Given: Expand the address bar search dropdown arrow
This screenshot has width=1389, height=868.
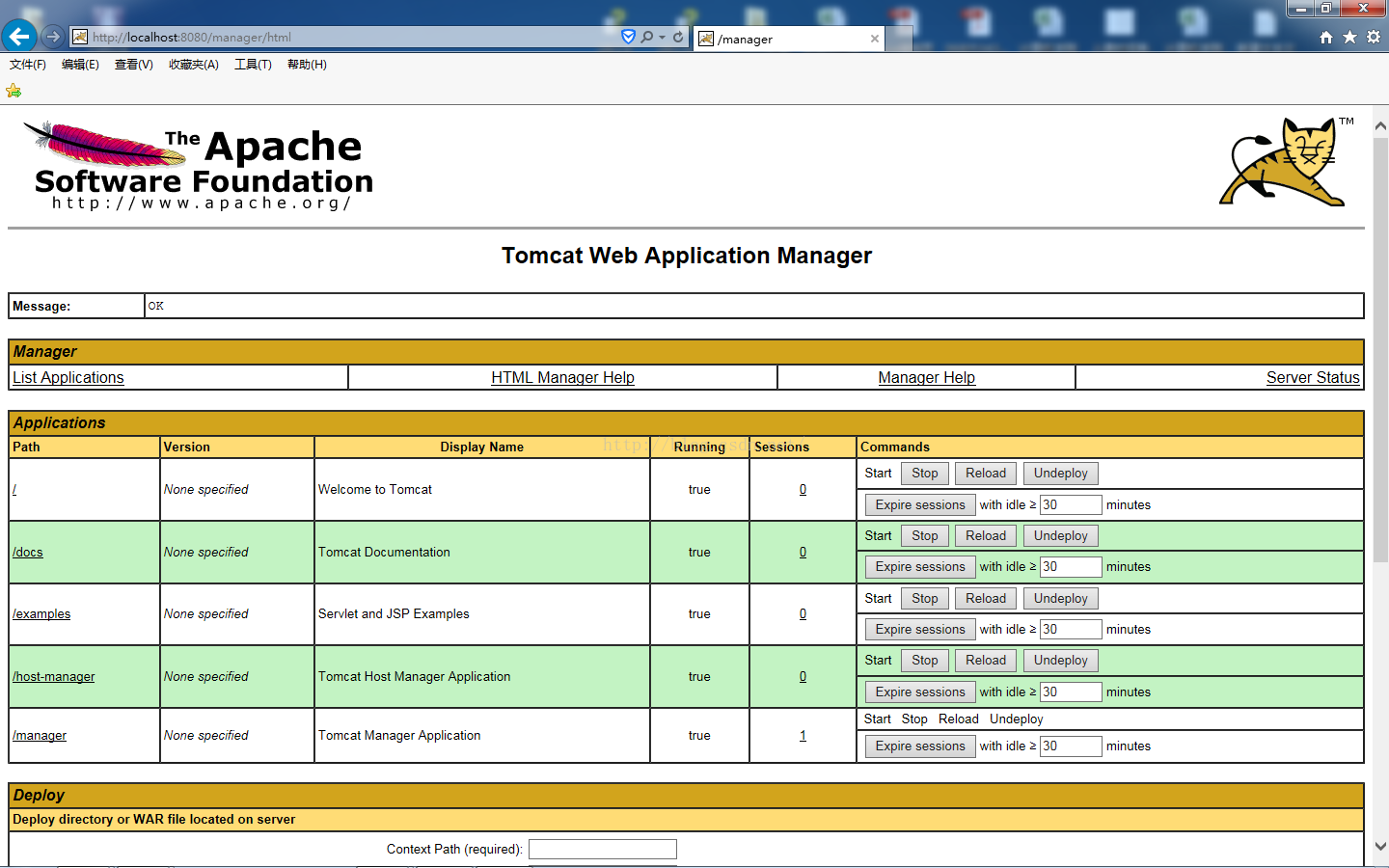Looking at the screenshot, I should [662, 38].
